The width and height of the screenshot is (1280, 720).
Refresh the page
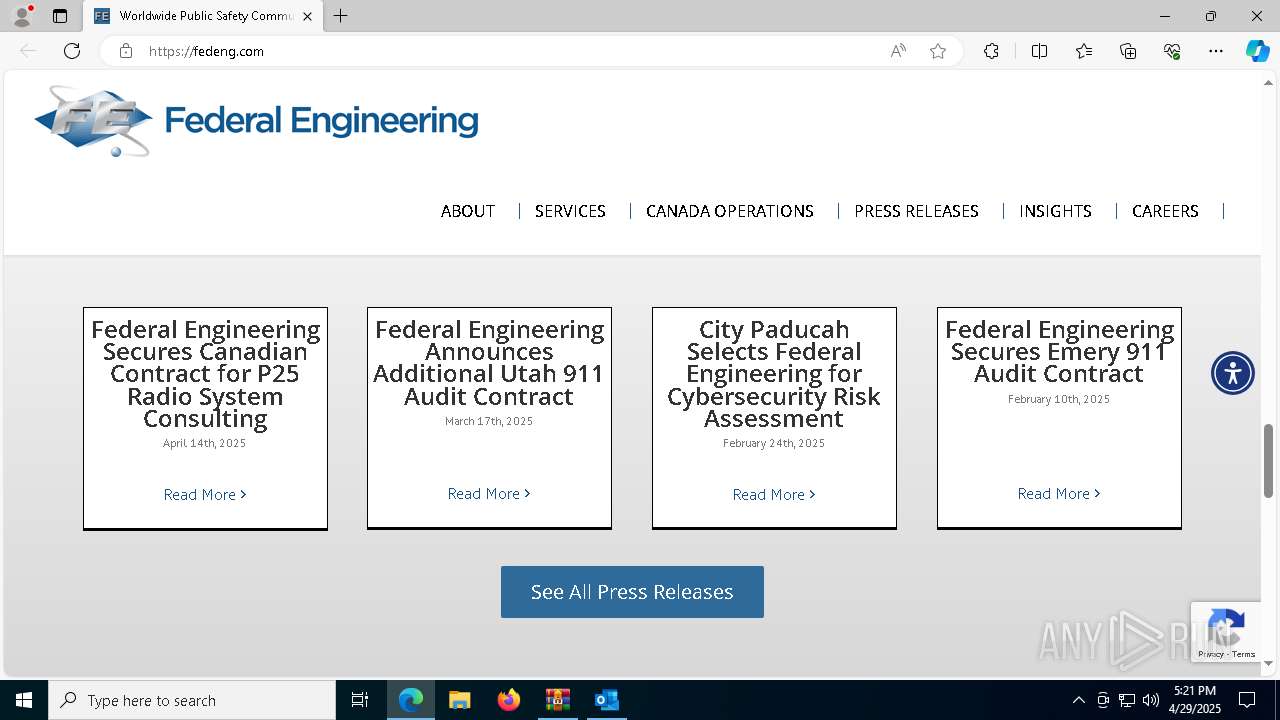72,51
